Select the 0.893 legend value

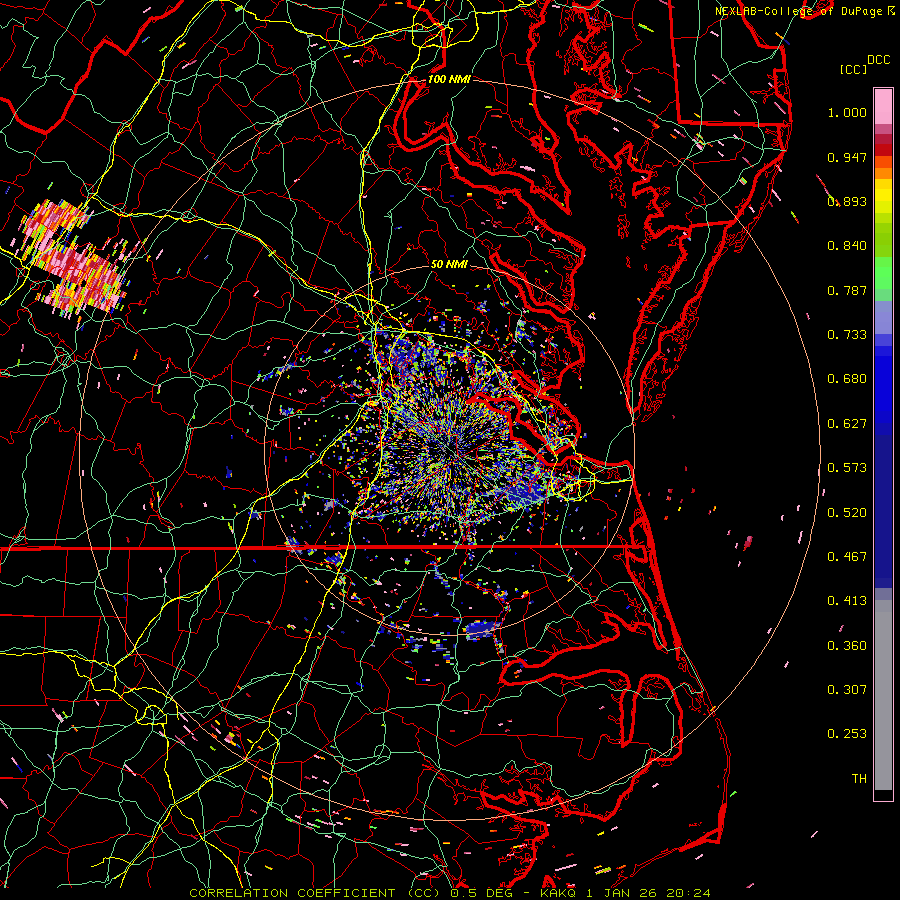847,201
